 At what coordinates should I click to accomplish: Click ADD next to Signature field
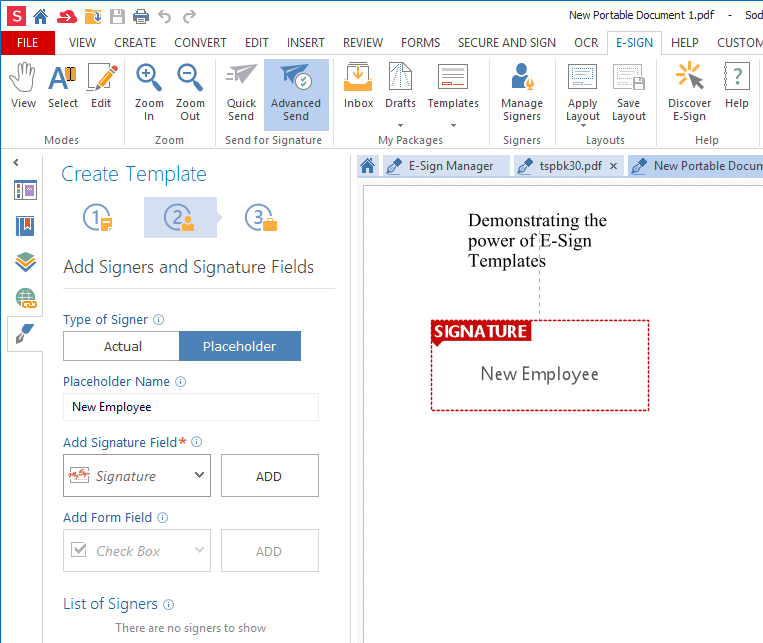click(270, 476)
